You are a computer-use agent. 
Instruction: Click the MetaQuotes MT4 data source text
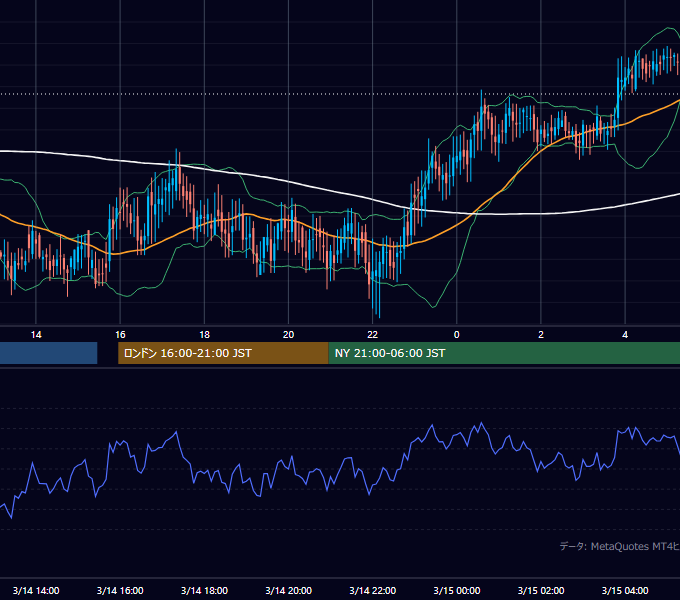pyautogui.click(x=619, y=546)
